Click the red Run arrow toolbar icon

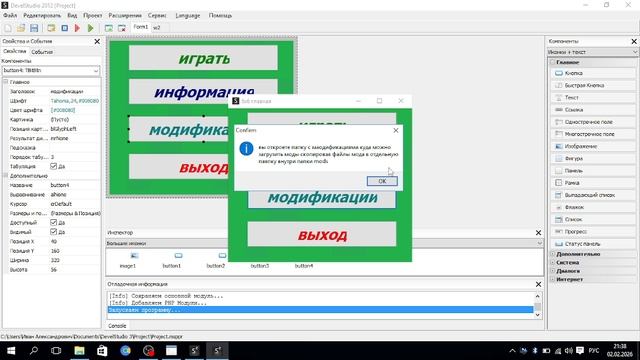pyautogui.click(x=78, y=28)
